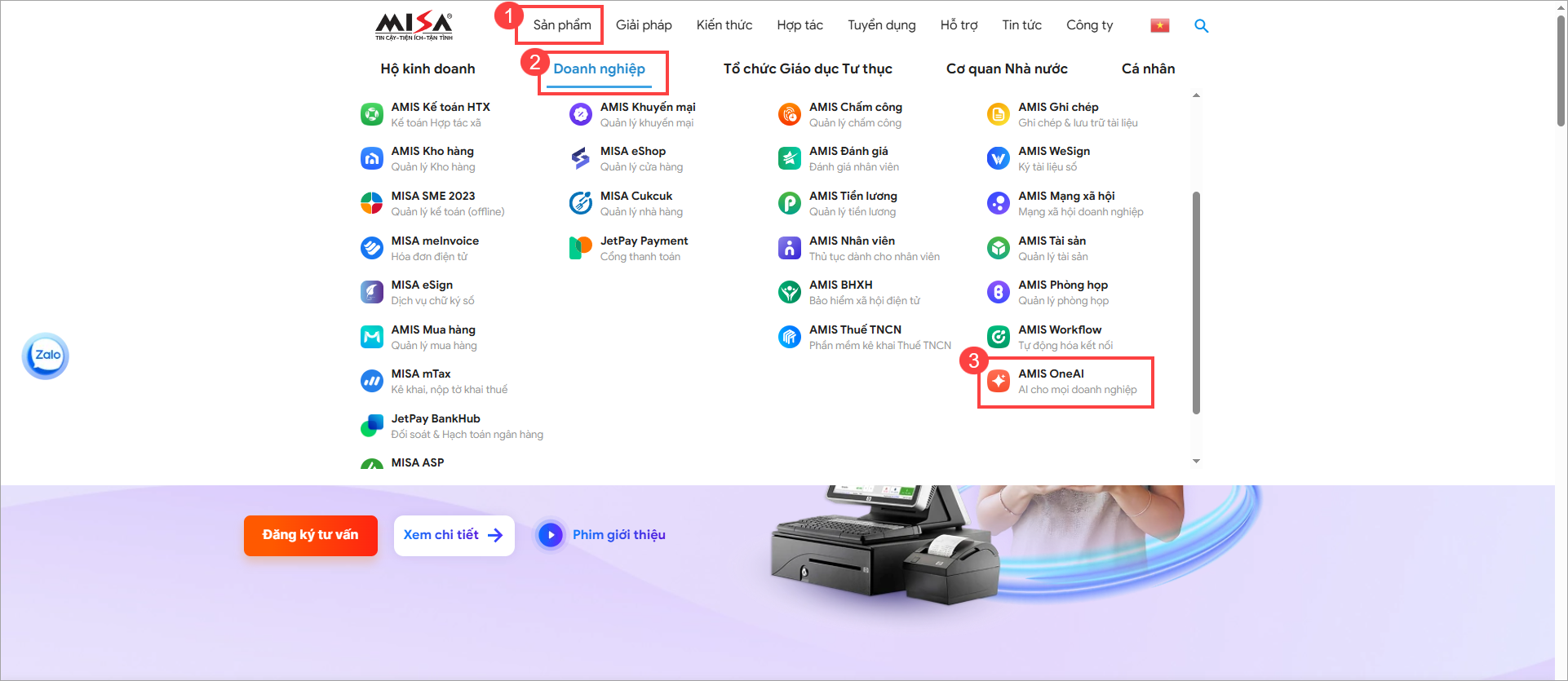Open the search magnifier icon
This screenshot has height=681, width=1568.
(1201, 25)
